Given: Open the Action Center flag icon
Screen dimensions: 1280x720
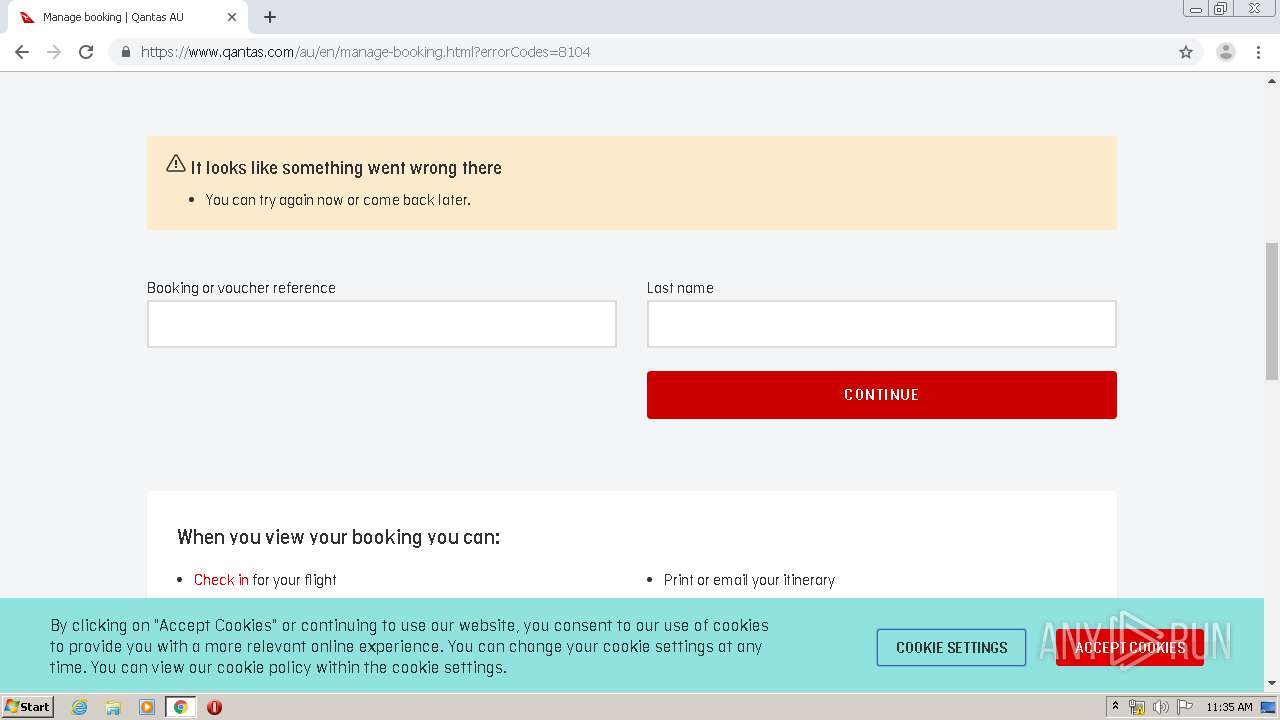Looking at the screenshot, I should tap(1185, 707).
